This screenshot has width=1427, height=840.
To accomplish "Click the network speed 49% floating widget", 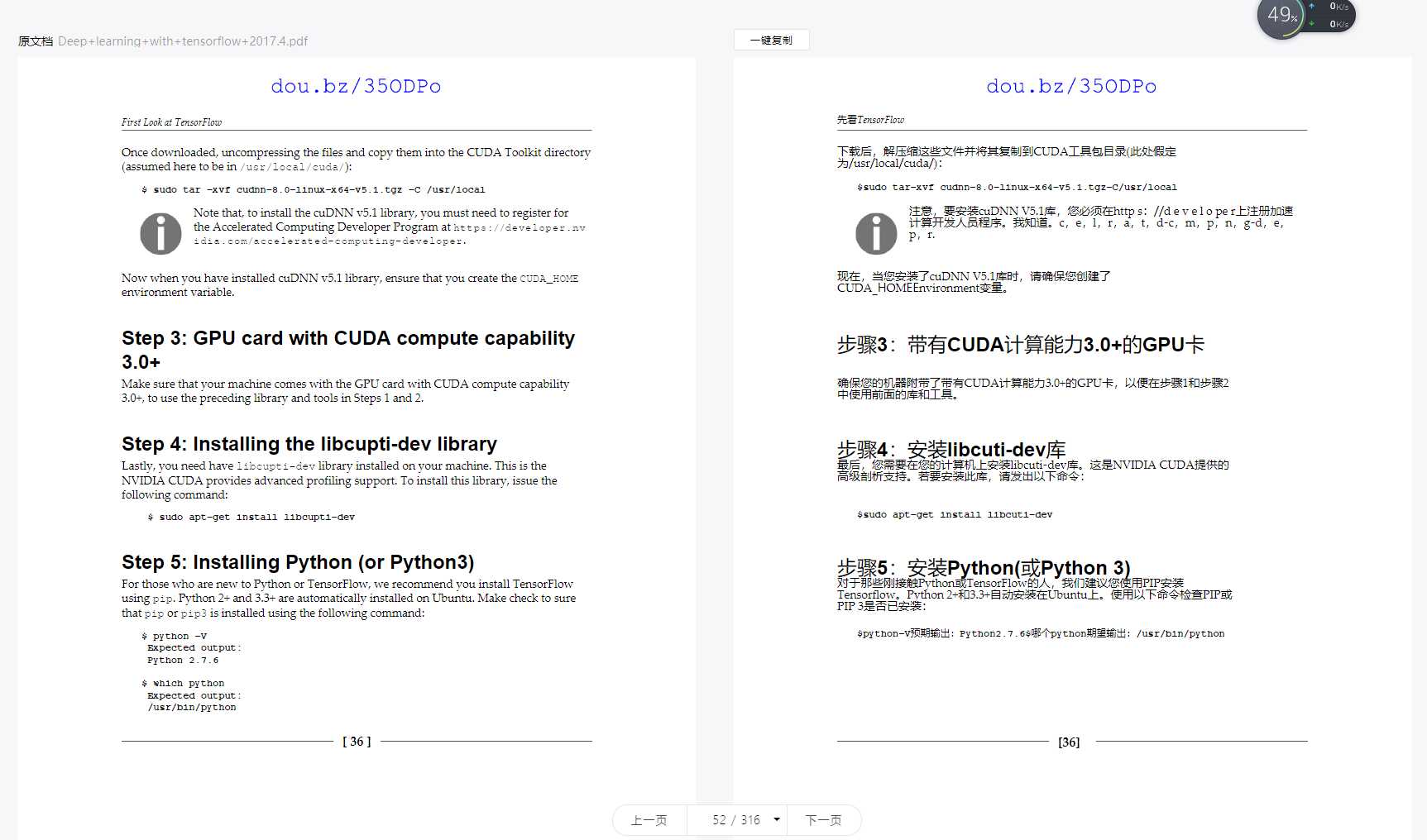I will click(1305, 17).
